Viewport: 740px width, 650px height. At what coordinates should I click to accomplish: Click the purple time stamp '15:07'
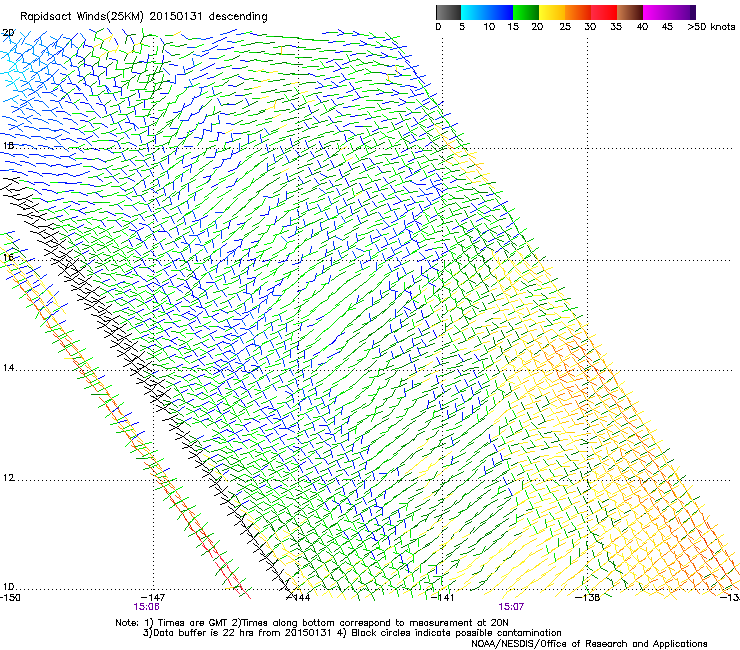tap(511, 607)
